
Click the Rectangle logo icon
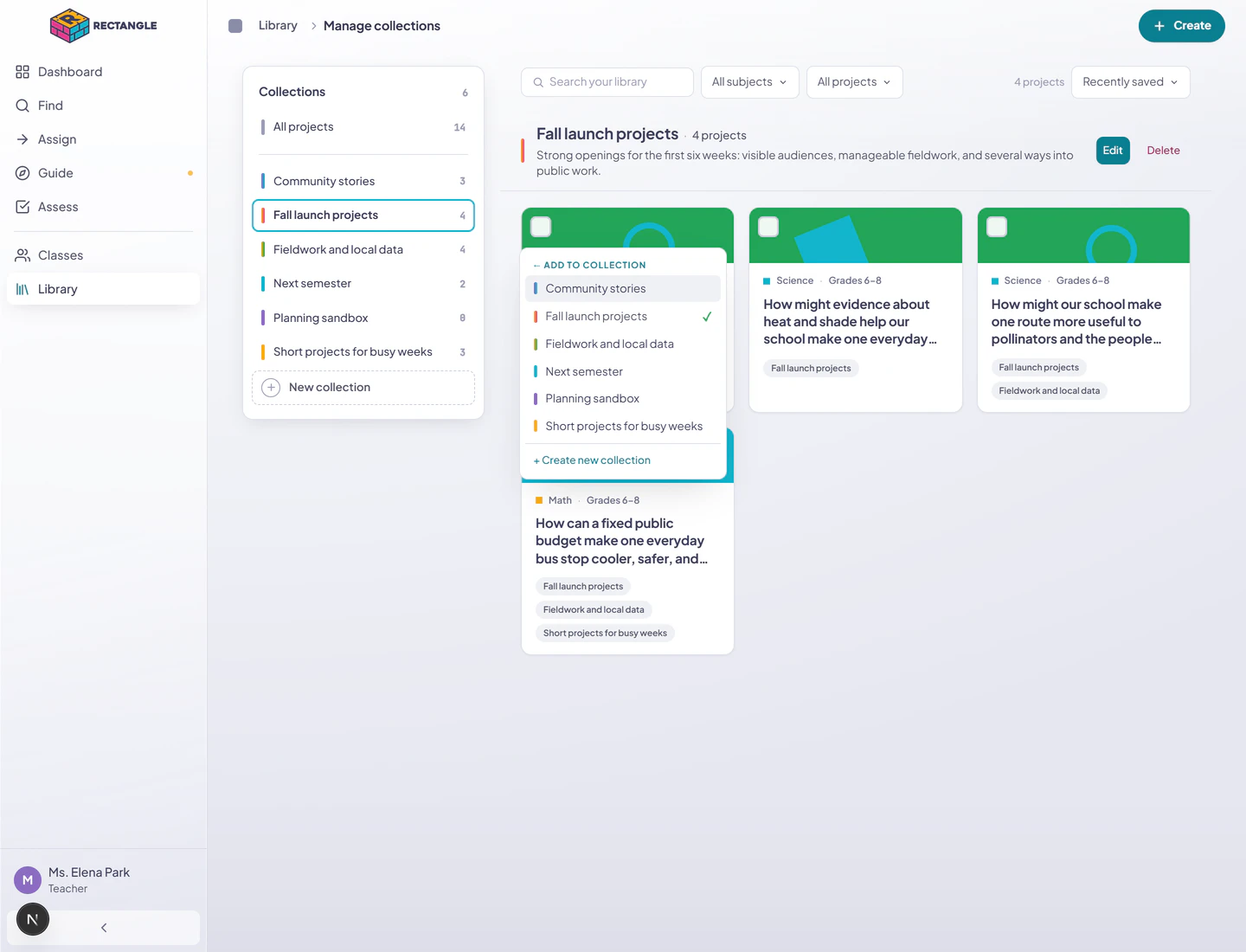click(70, 26)
